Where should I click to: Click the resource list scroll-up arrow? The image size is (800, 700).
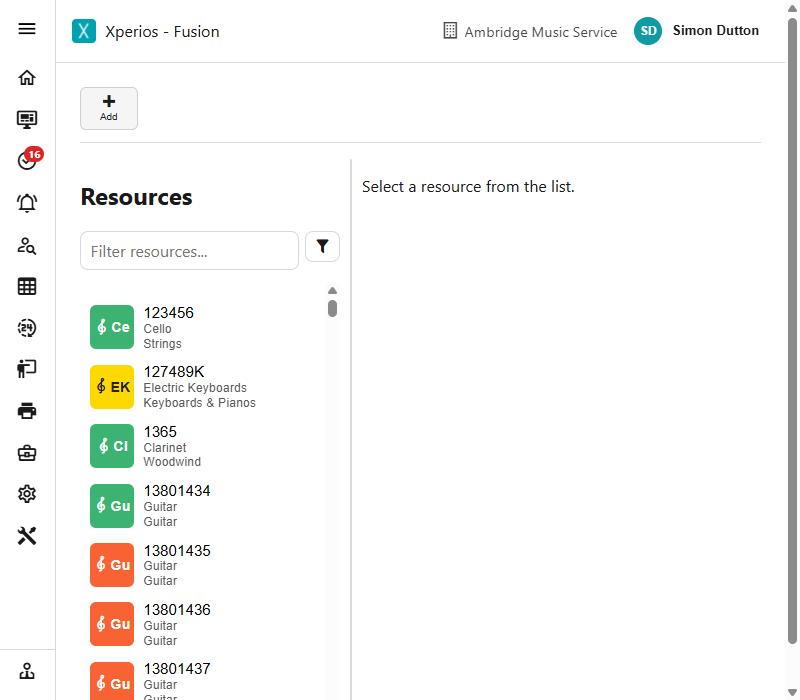[332, 290]
